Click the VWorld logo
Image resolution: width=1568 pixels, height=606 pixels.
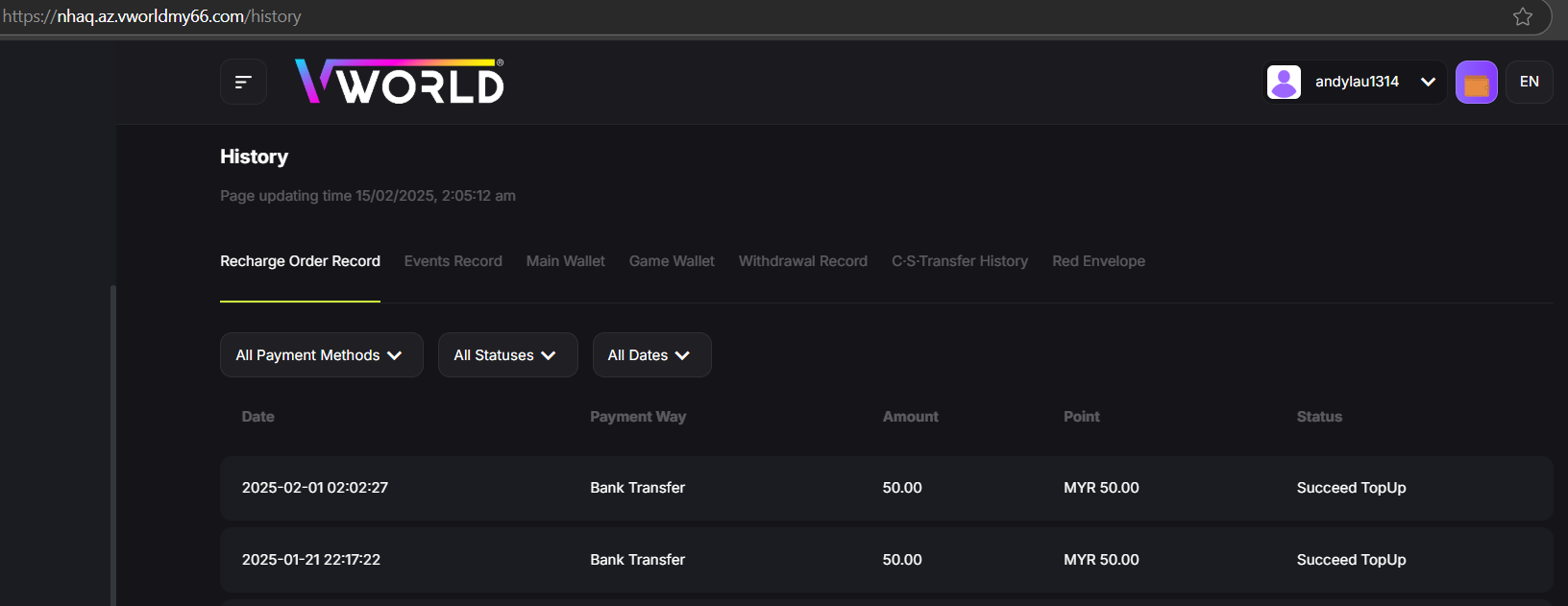click(400, 81)
